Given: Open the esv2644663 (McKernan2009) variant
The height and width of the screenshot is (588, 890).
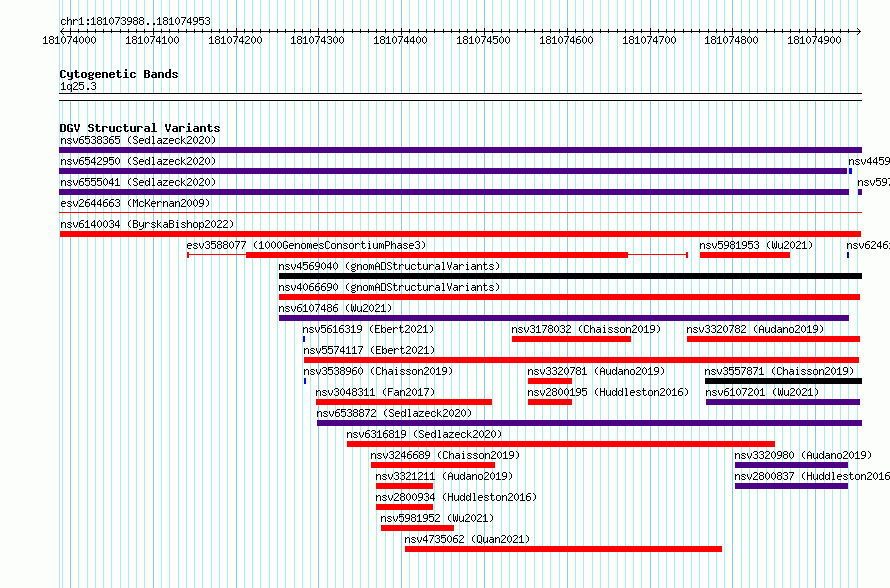Looking at the screenshot, I should [x=135, y=203].
